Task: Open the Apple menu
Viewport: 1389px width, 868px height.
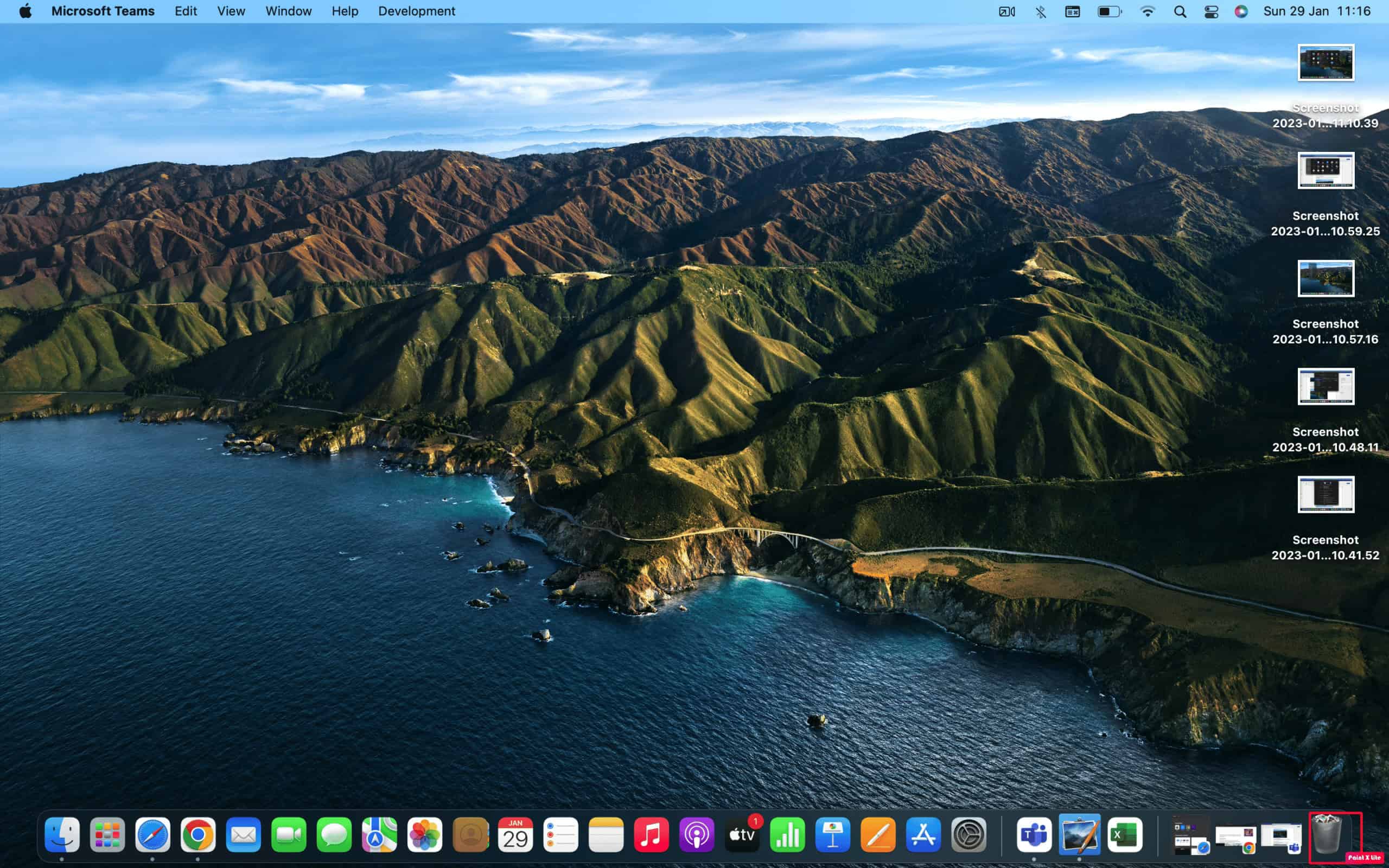Action: [26, 11]
